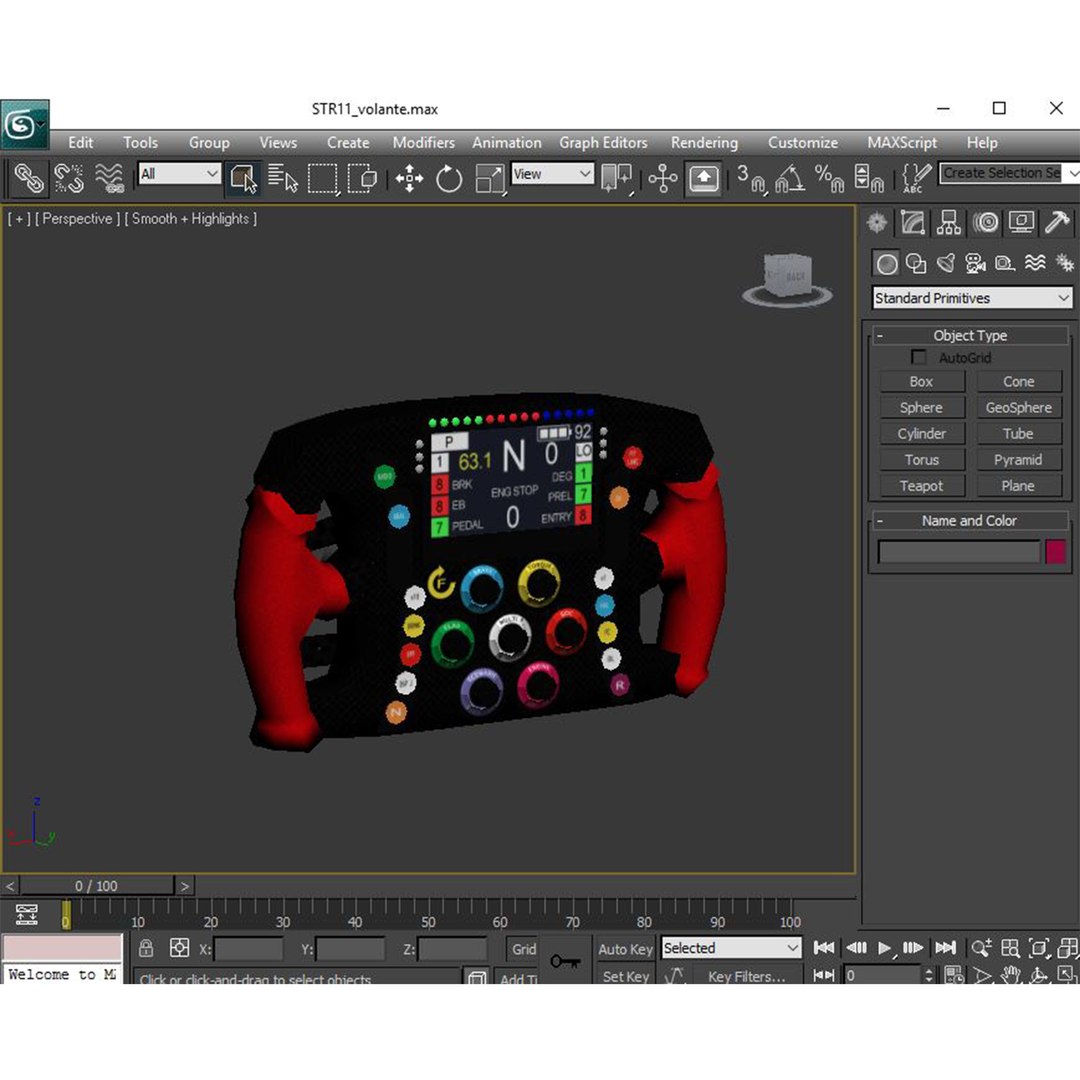This screenshot has width=1080, height=1080.
Task: Jump to the Go to End button
Action: point(946,948)
